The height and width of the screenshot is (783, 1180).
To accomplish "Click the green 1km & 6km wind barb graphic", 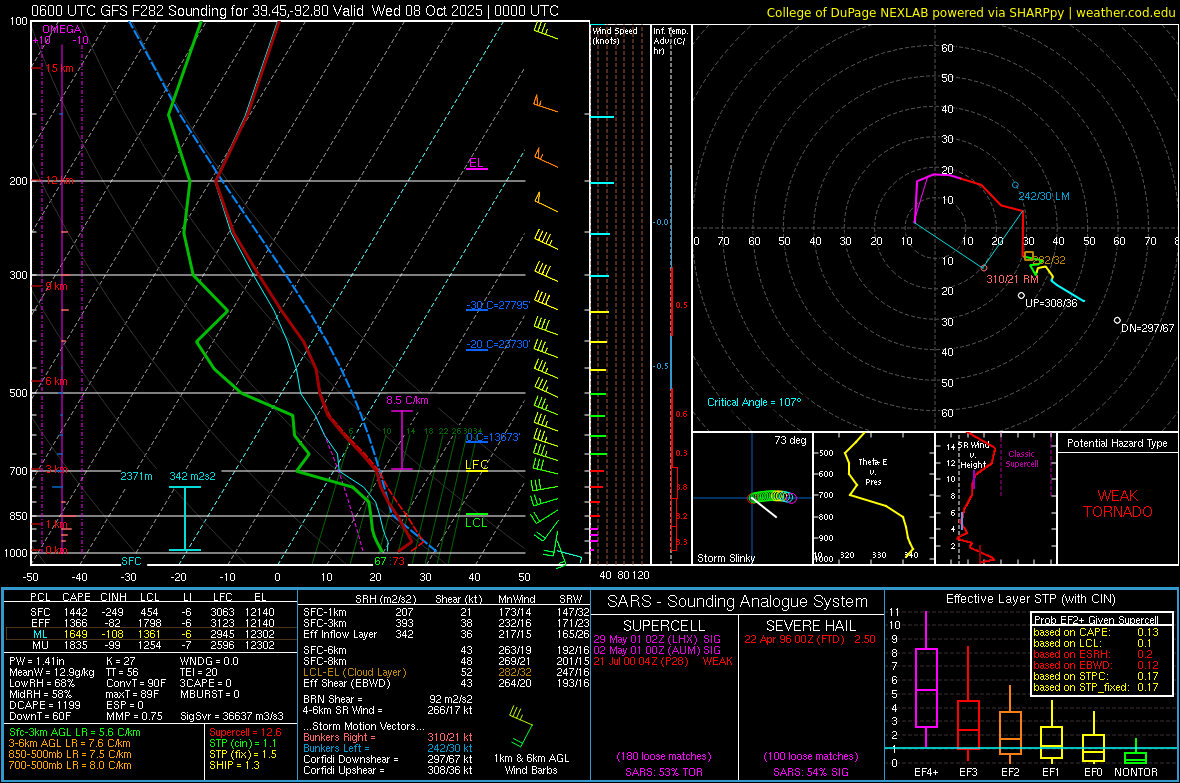I will (522, 725).
